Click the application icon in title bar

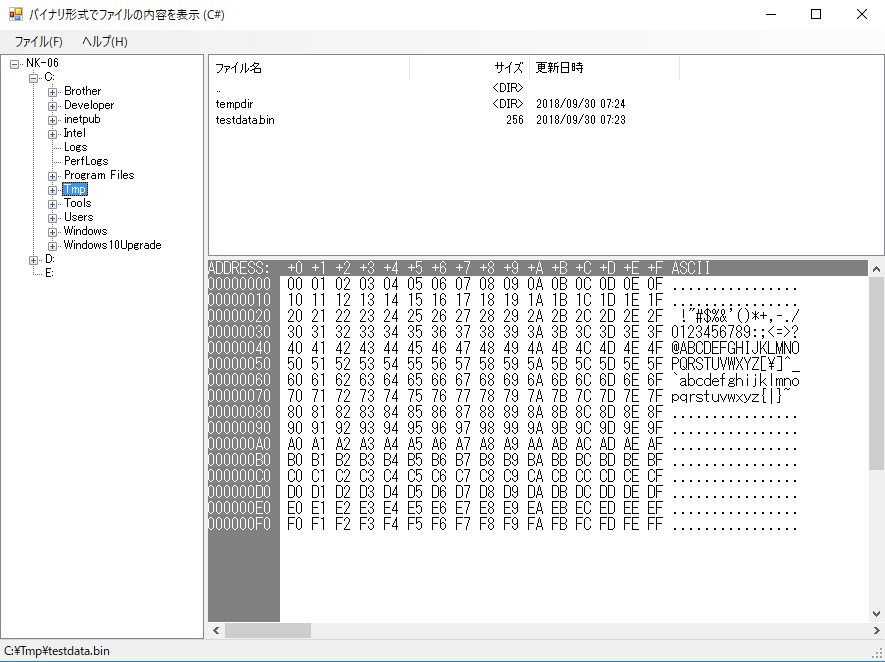click(x=15, y=14)
